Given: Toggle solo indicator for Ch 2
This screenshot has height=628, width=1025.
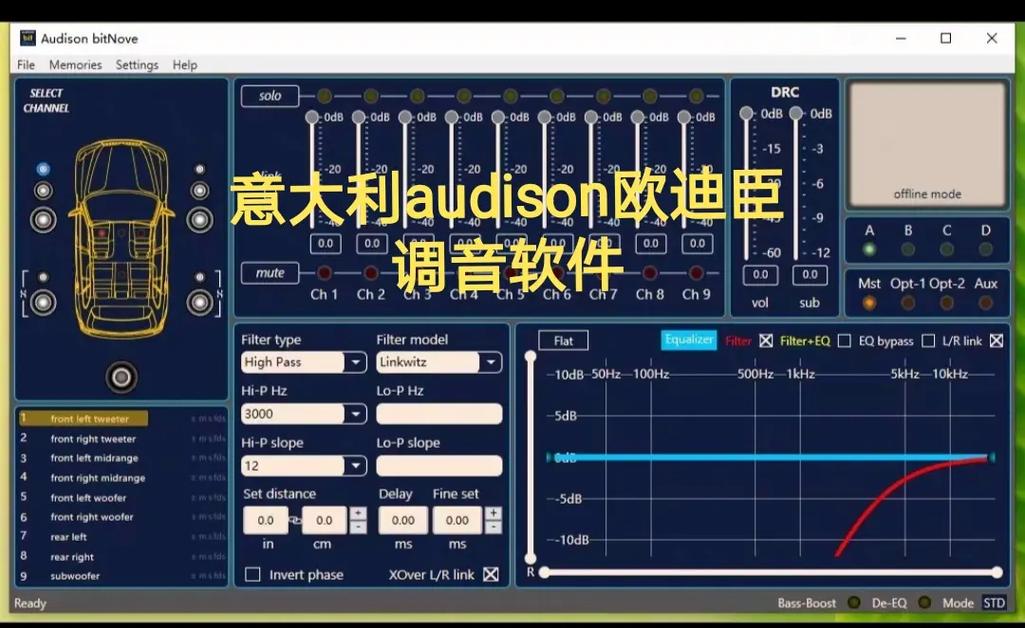Looking at the screenshot, I should 371,97.
